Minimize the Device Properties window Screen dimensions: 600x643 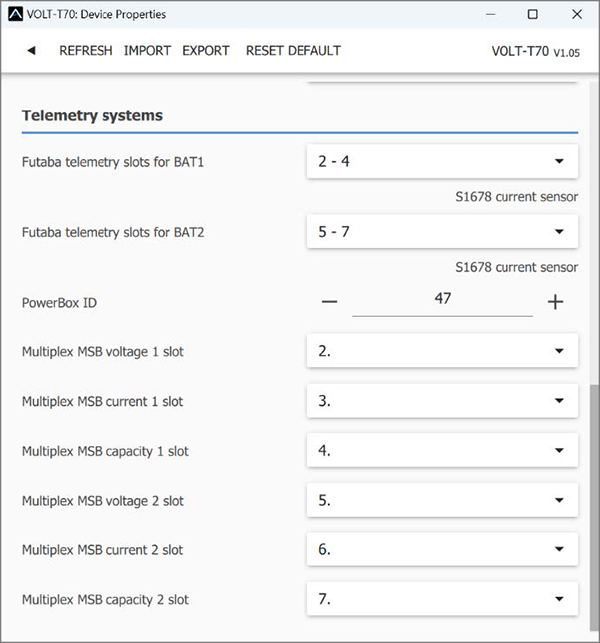(x=491, y=14)
